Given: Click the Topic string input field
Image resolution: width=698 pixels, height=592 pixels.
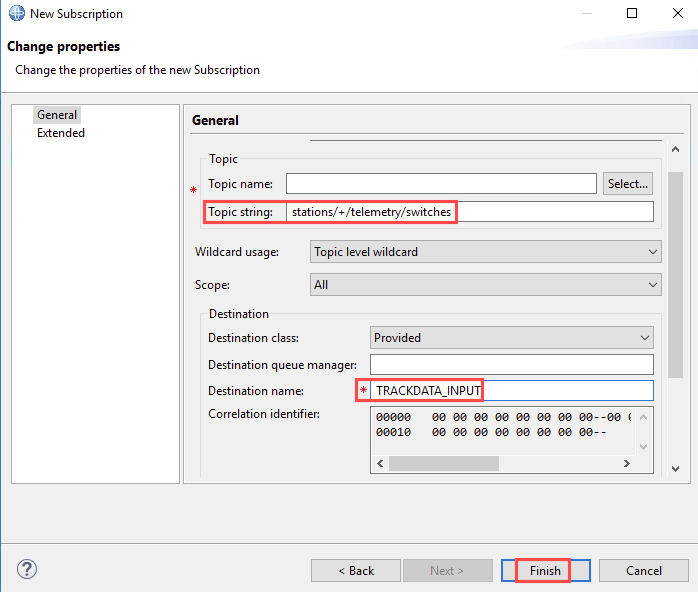Looking at the screenshot, I should 470,211.
